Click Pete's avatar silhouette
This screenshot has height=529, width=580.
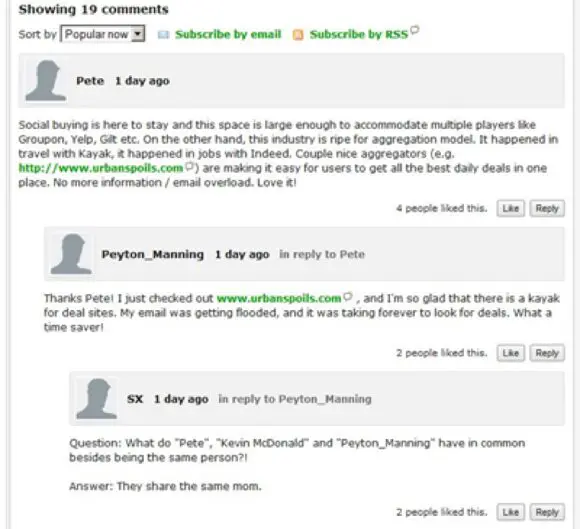tap(46, 81)
